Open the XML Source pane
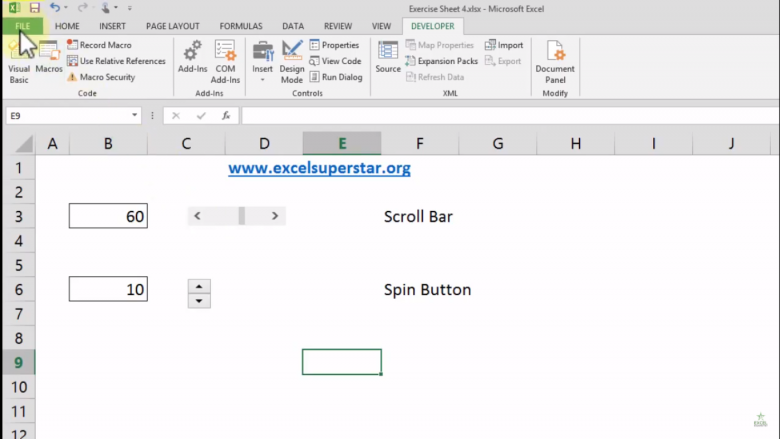Viewport: 780px width, 439px height. [388, 59]
